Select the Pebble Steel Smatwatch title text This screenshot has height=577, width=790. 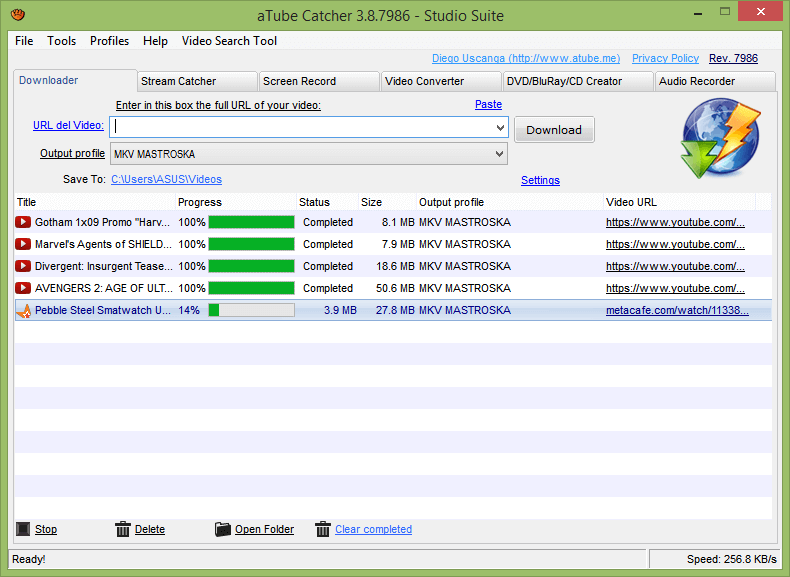[103, 310]
